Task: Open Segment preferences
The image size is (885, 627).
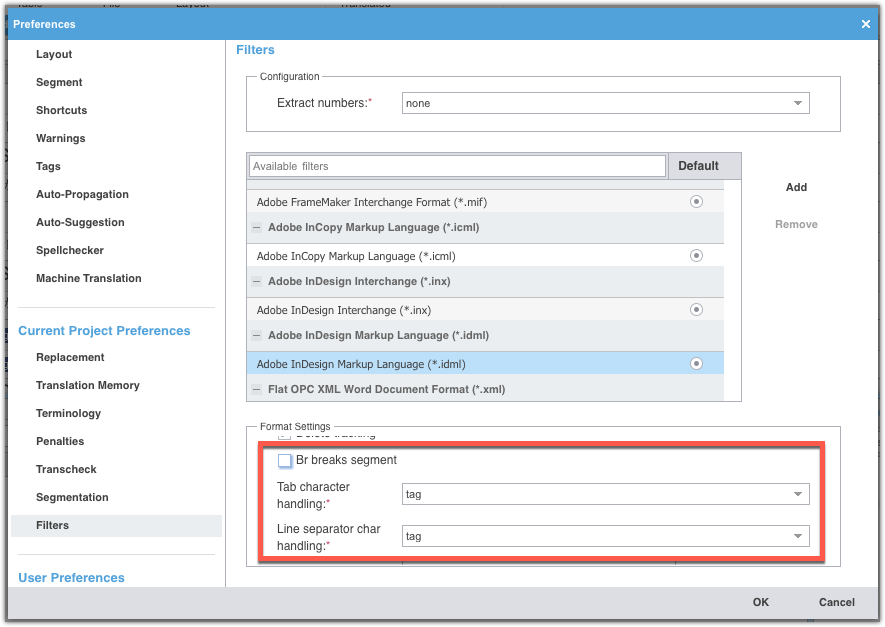Action: point(59,82)
